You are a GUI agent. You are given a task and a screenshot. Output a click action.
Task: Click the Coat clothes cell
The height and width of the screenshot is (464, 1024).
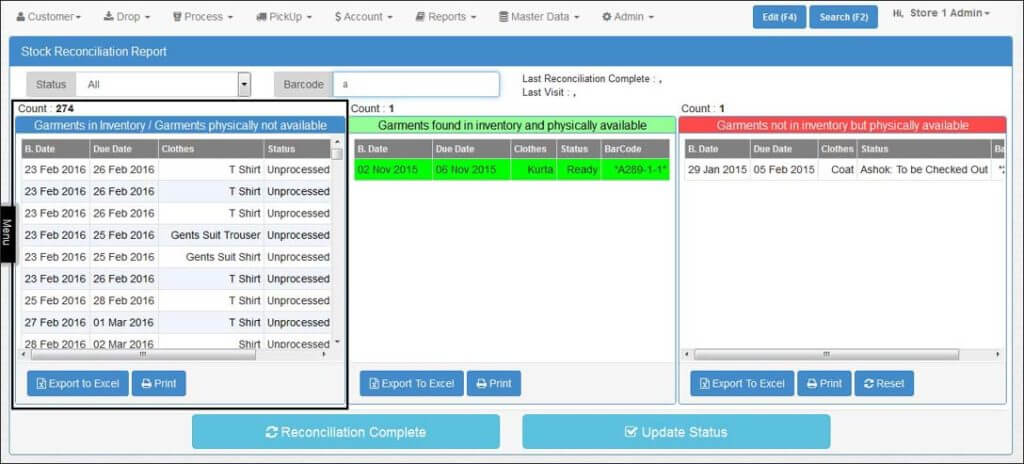(838, 170)
